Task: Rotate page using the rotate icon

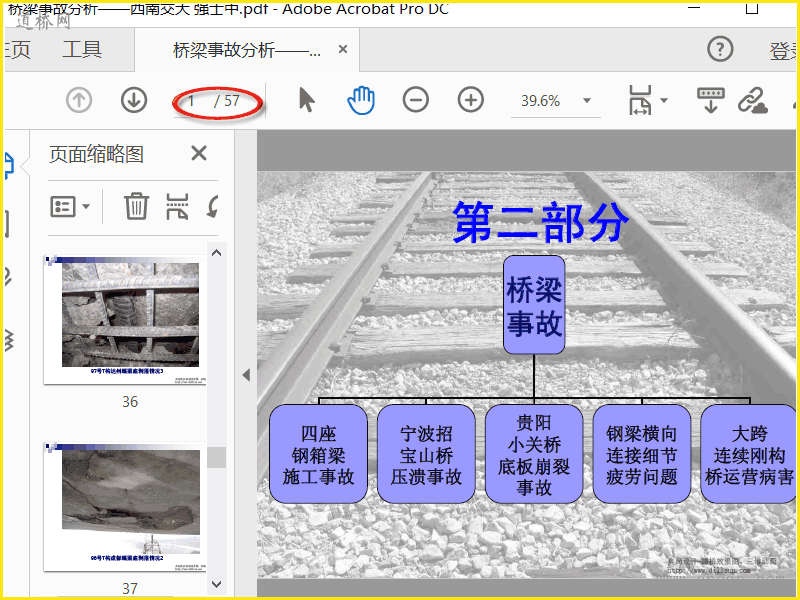Action: coord(213,206)
